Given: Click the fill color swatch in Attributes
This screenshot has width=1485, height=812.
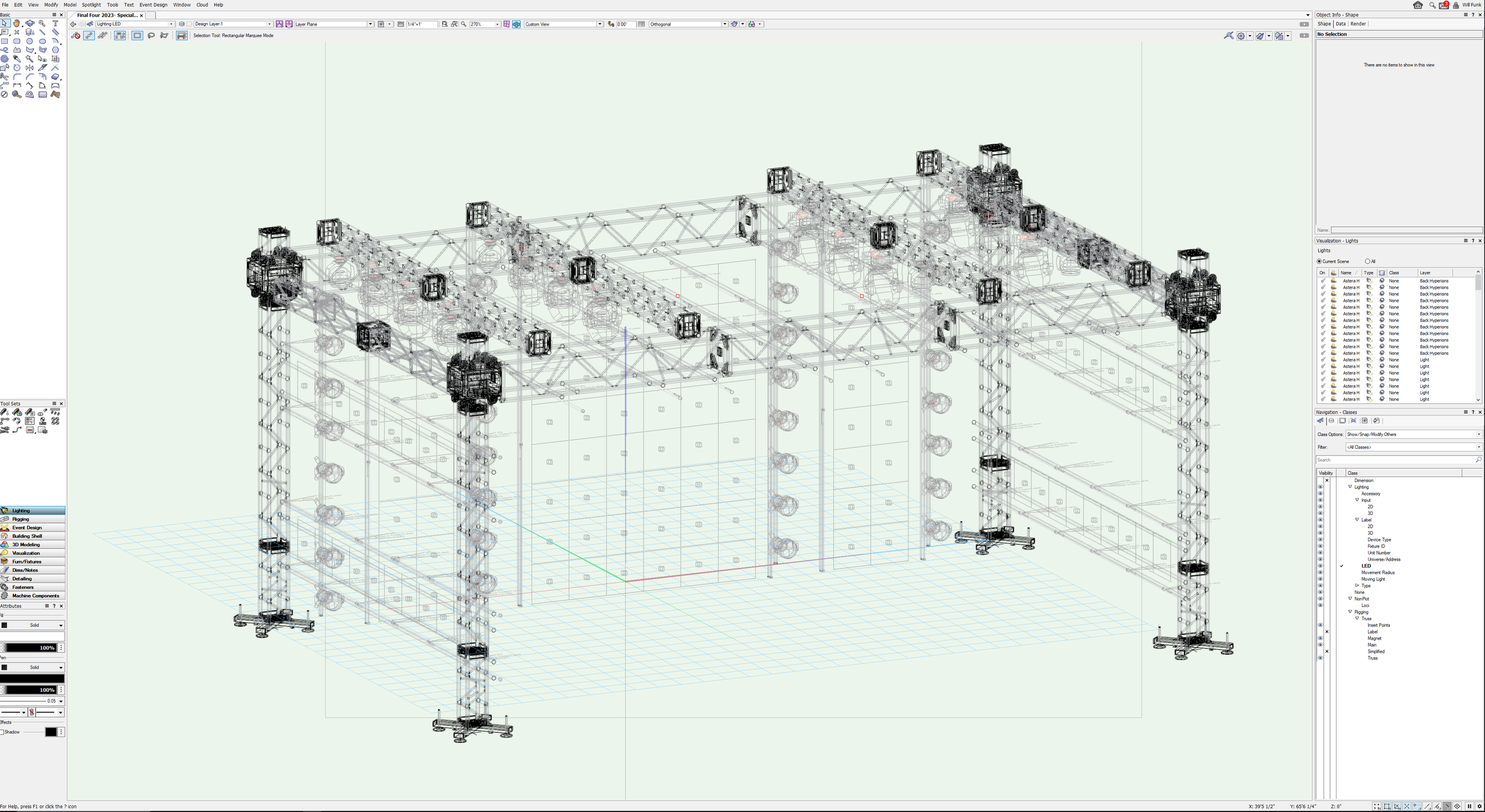Looking at the screenshot, I should pos(32,637).
